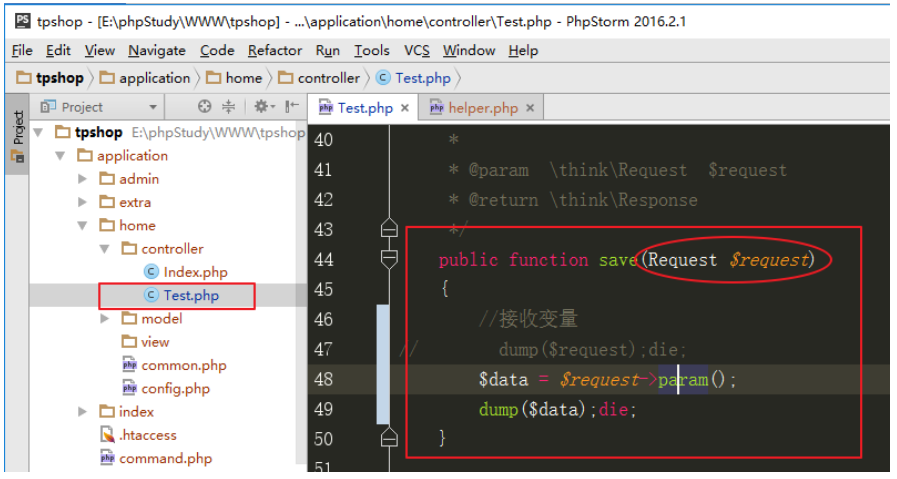
Task: Select the admin folder in tree
Action: coord(139,179)
